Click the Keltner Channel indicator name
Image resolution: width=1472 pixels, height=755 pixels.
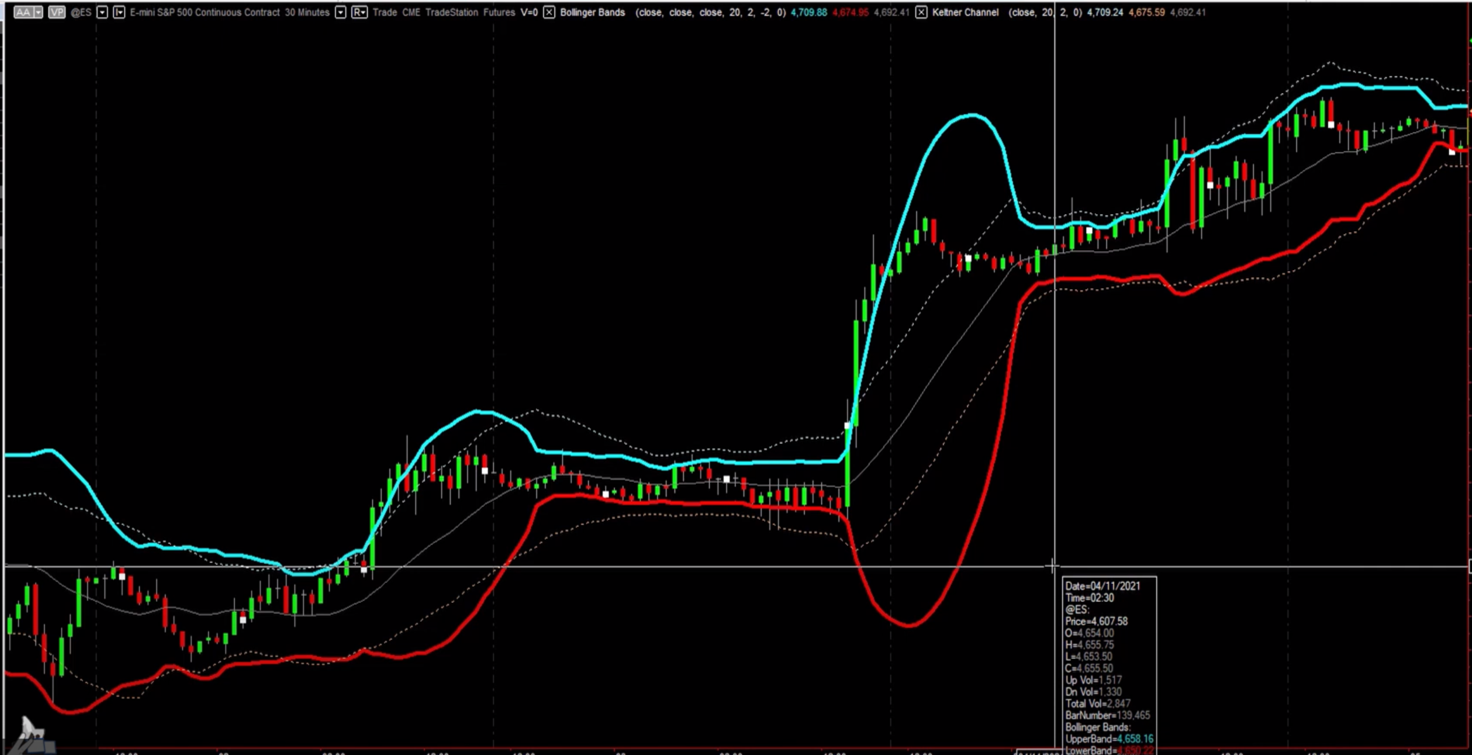966,13
